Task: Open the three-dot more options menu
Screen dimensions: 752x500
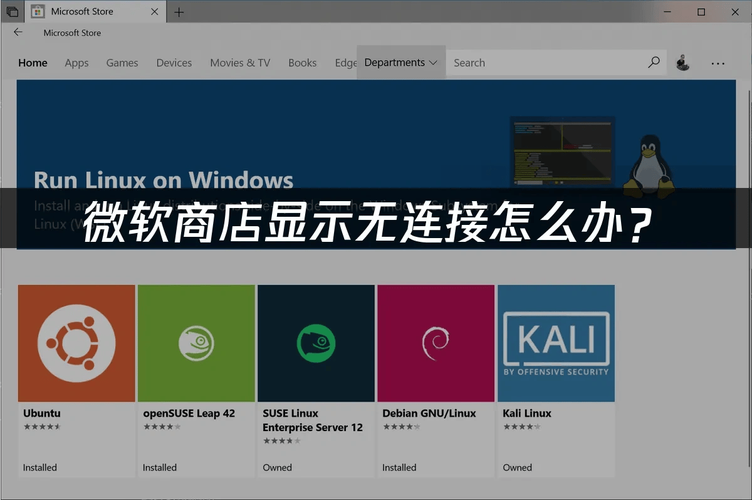Action: [x=717, y=63]
